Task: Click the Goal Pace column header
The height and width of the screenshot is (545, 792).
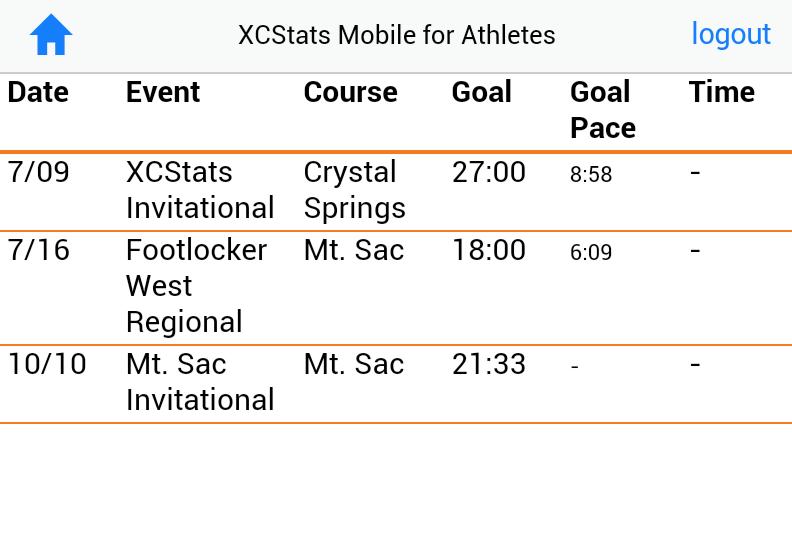Action: 603,110
